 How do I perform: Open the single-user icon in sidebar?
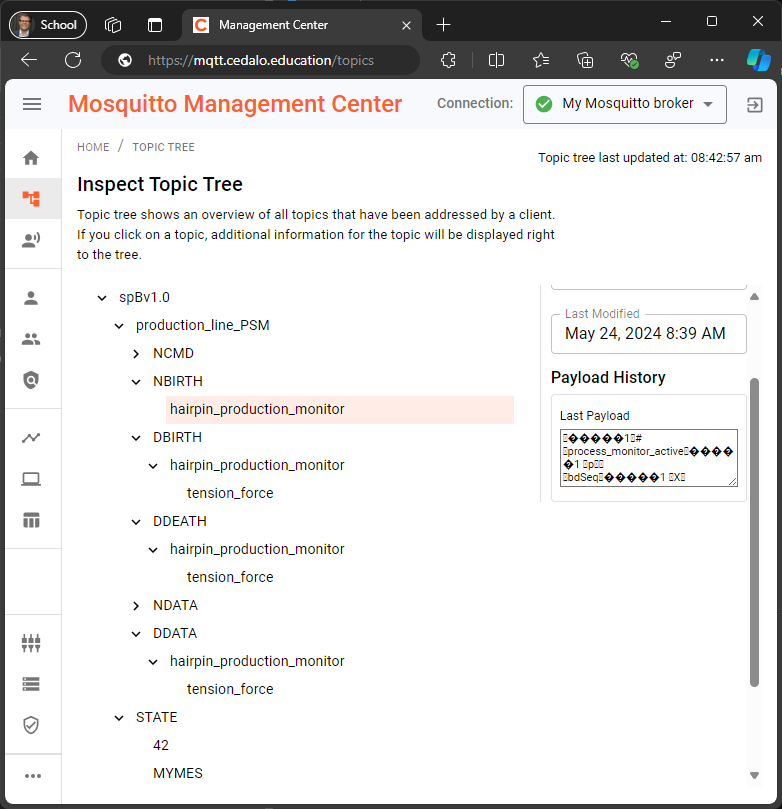[x=31, y=298]
